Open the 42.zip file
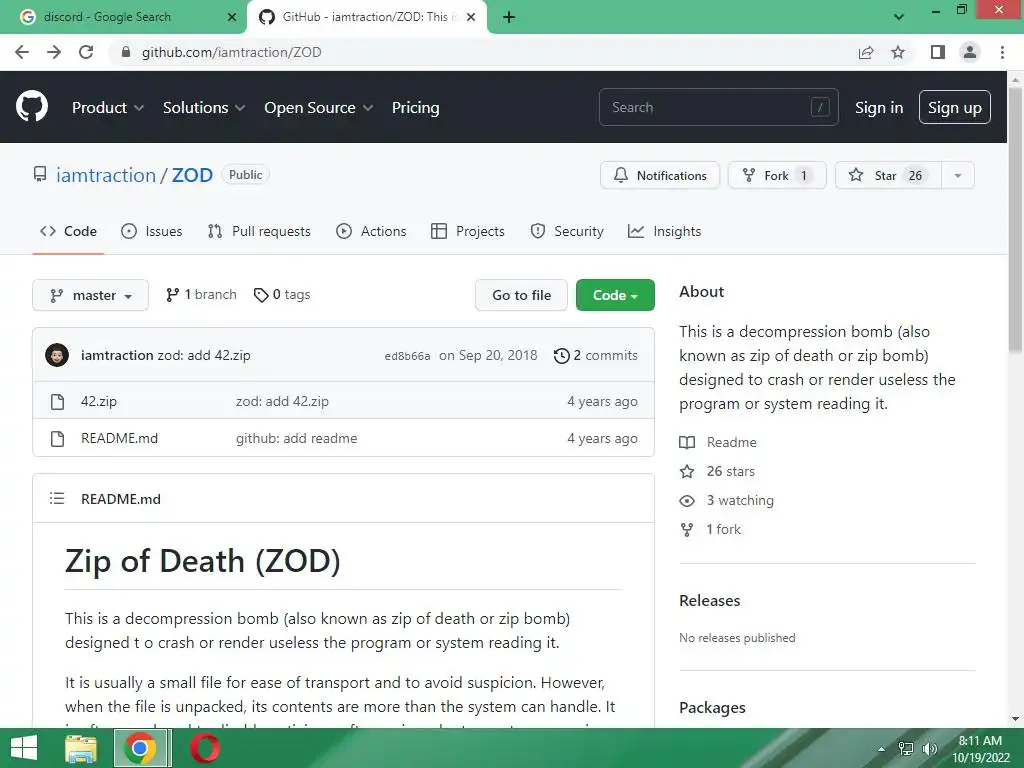 click(99, 402)
